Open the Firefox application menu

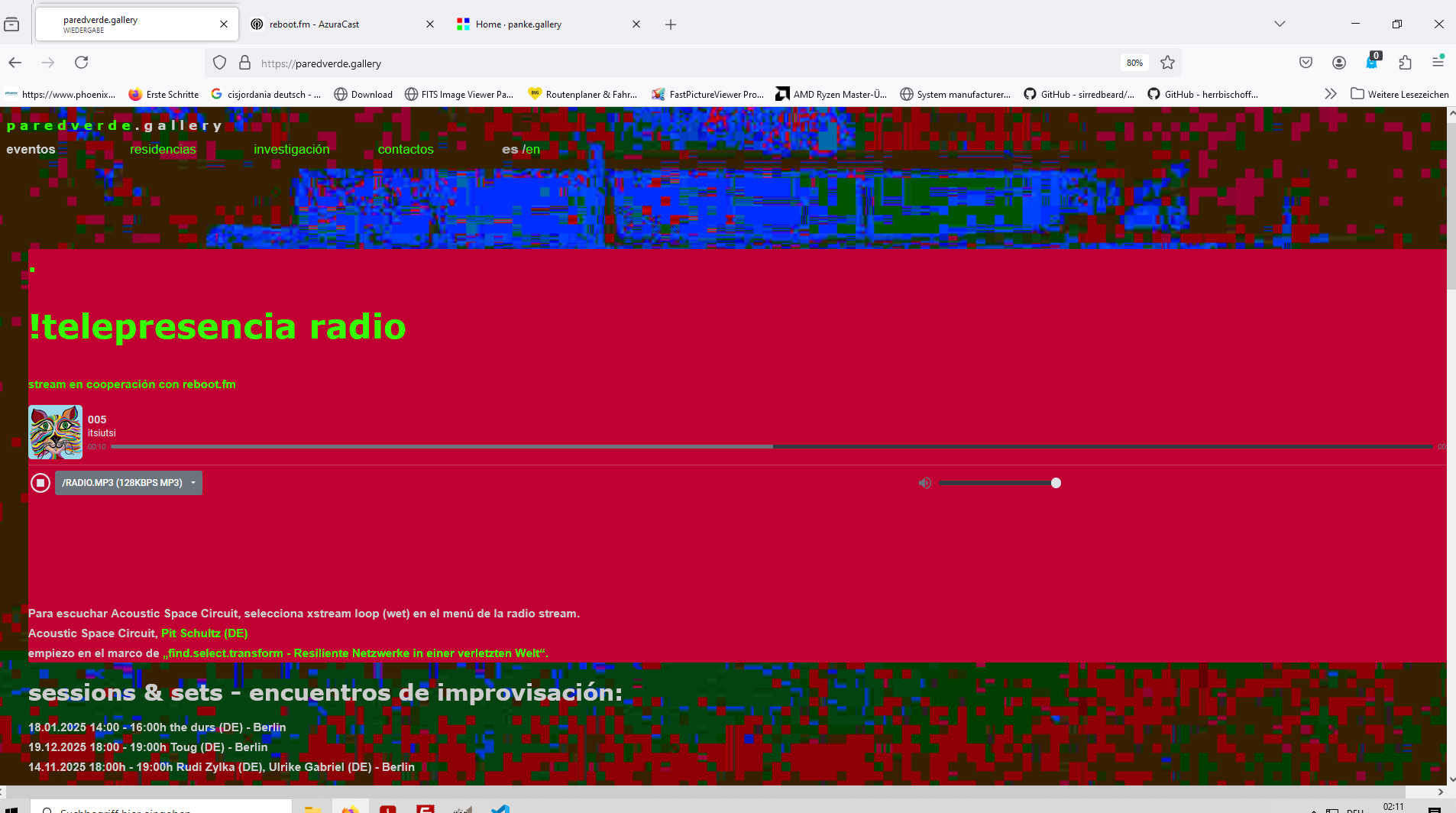[x=1438, y=63]
